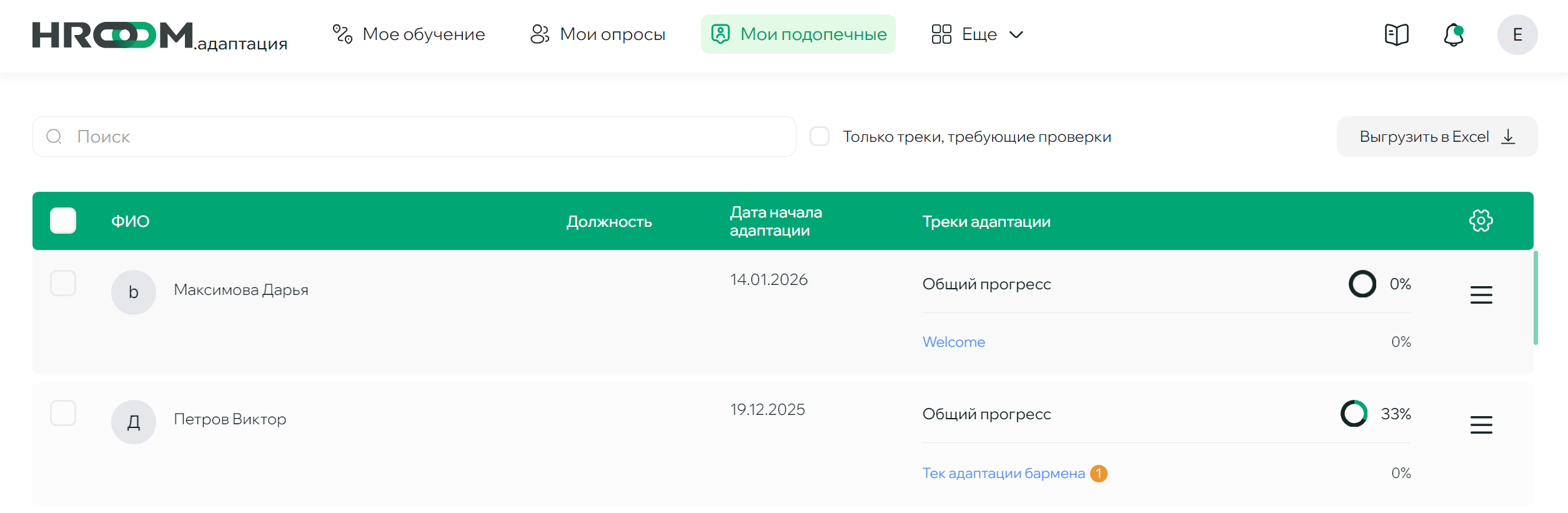This screenshot has height=513, width=1568.
Task: Enable 'Только треки, требующие проверки' checkbox
Action: 820,136
